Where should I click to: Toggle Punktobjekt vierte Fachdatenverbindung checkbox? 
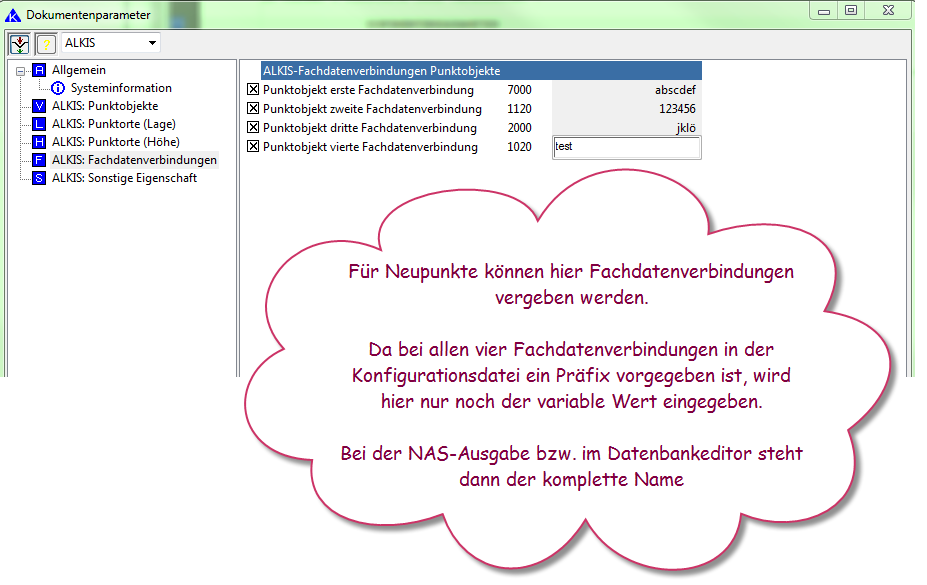pyautogui.click(x=253, y=147)
